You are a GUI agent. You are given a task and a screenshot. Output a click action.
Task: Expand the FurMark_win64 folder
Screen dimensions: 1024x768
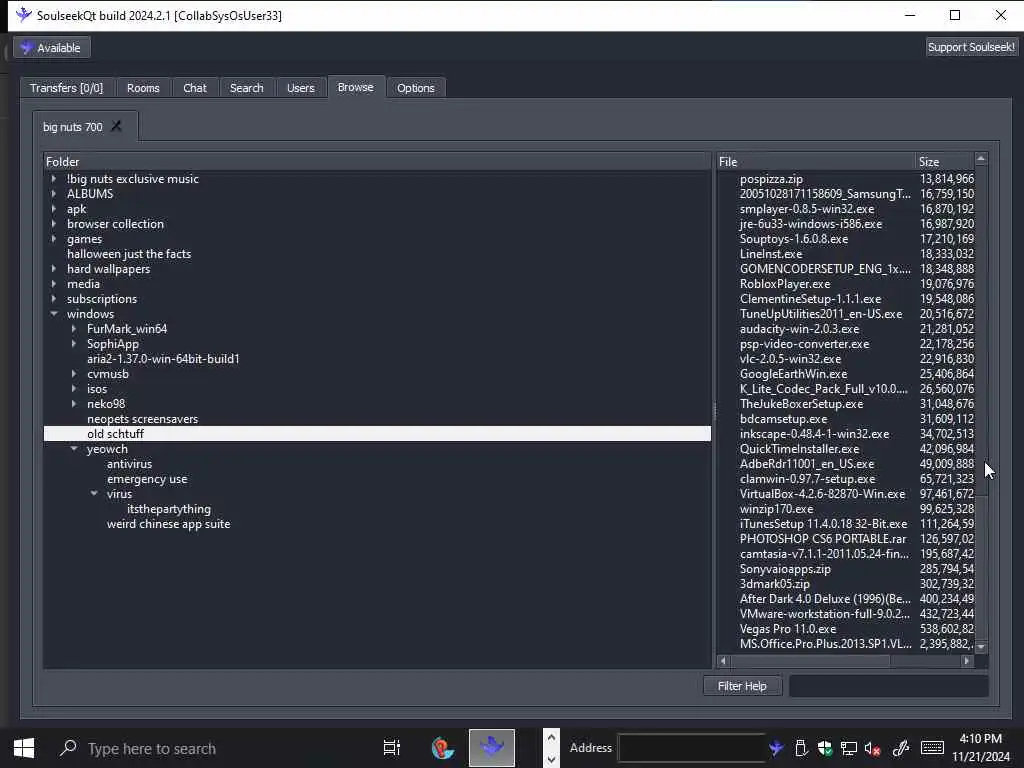(74, 329)
